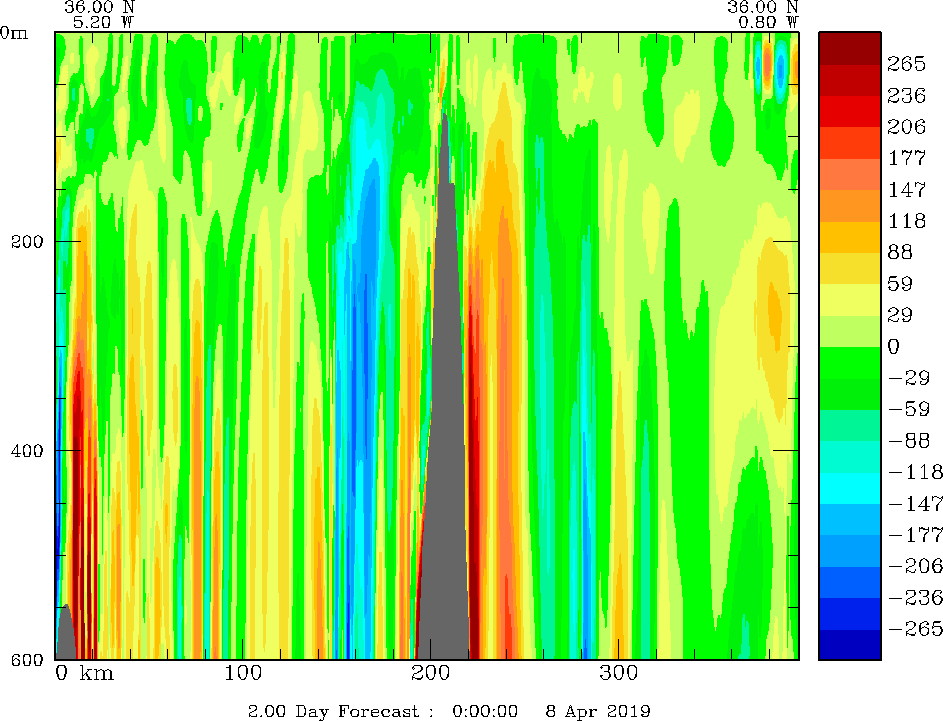
Task: Pick the bright green colorbar swatch just below 0
Action: click(850, 362)
